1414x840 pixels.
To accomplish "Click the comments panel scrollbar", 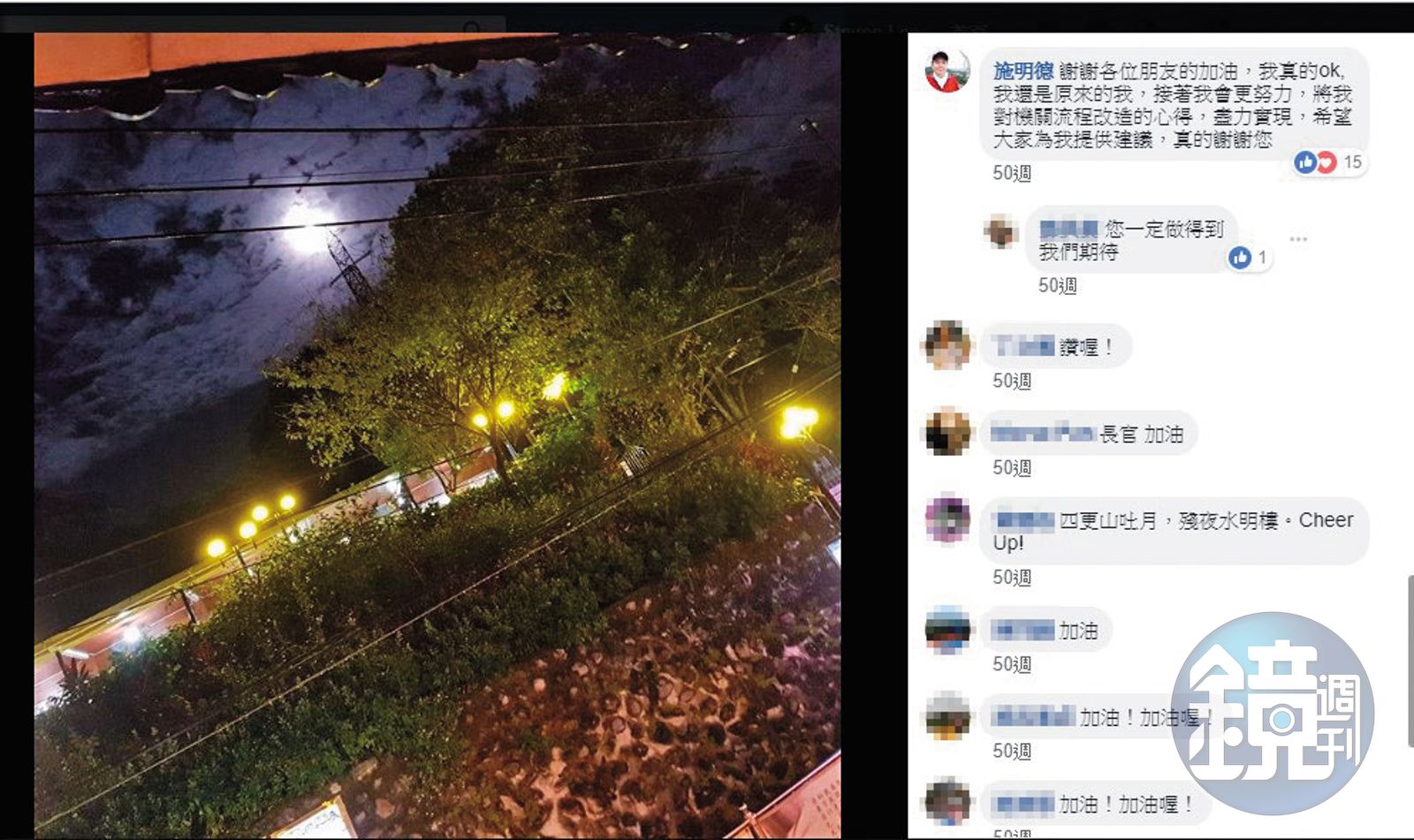I will [x=1409, y=661].
